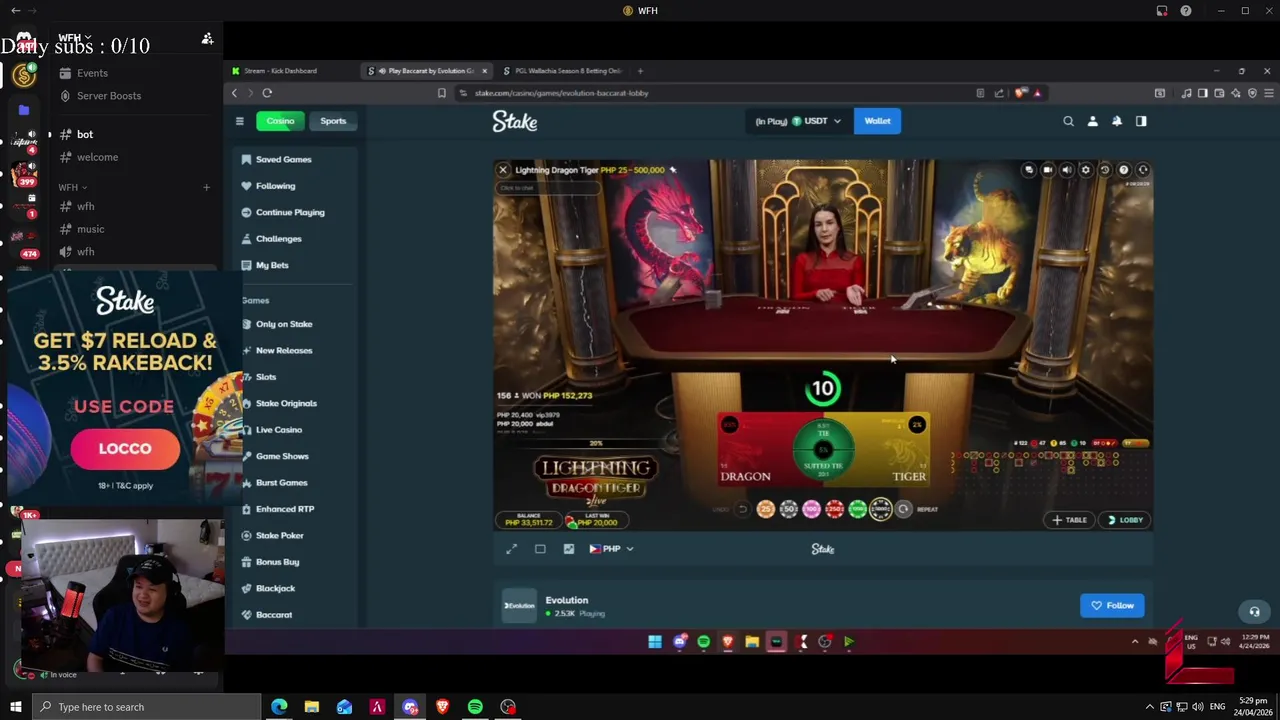
Task: Open live stats chart icon
Action: click(x=569, y=549)
